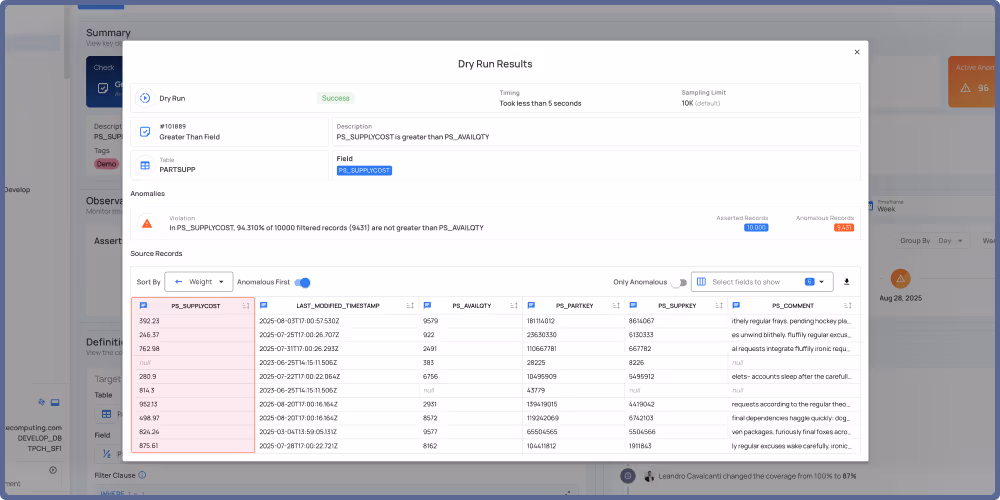1000x500 pixels.
Task: Click the cell value 875.61
Action: point(147,445)
